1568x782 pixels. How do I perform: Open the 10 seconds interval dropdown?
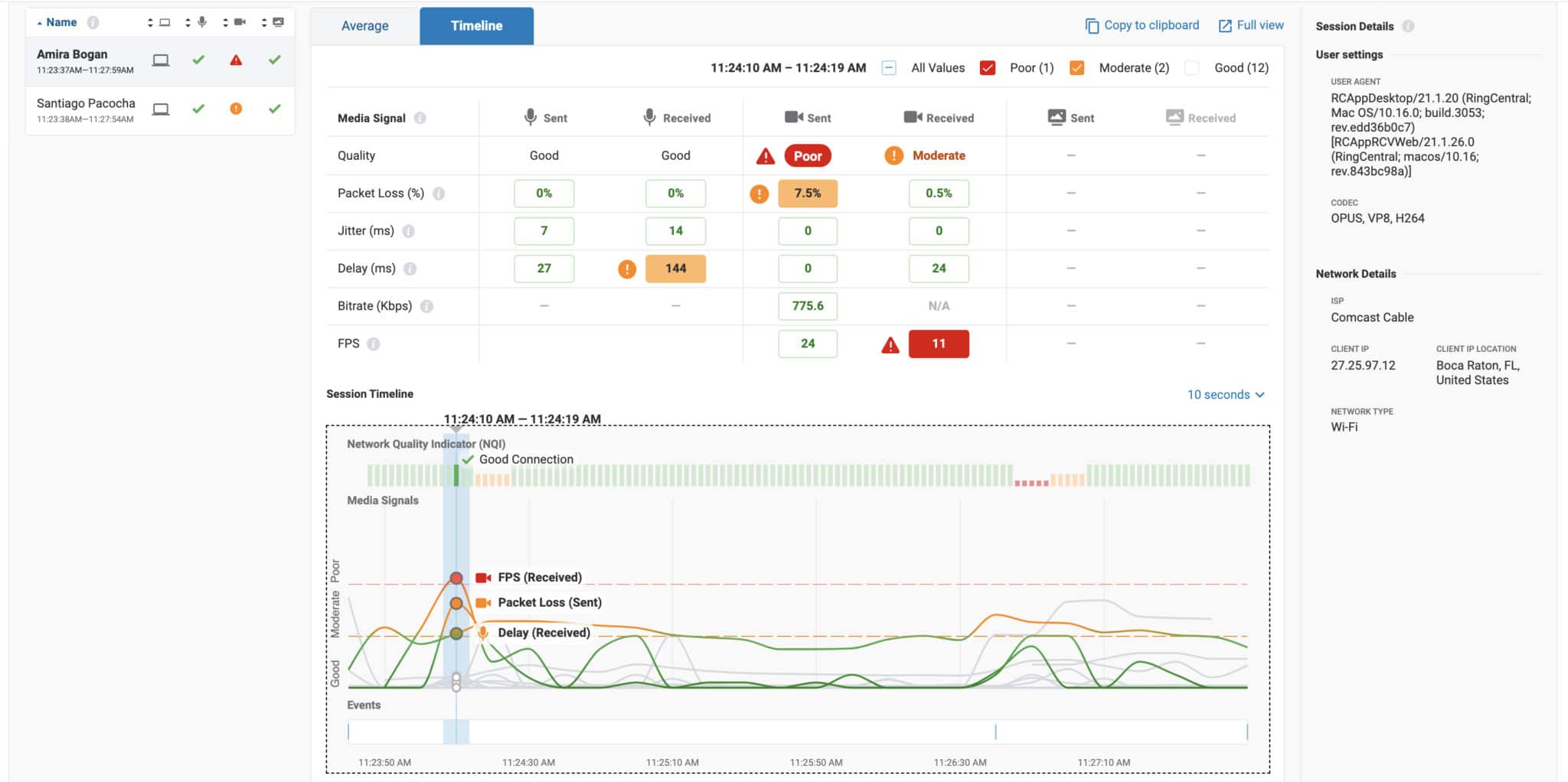pos(1225,395)
